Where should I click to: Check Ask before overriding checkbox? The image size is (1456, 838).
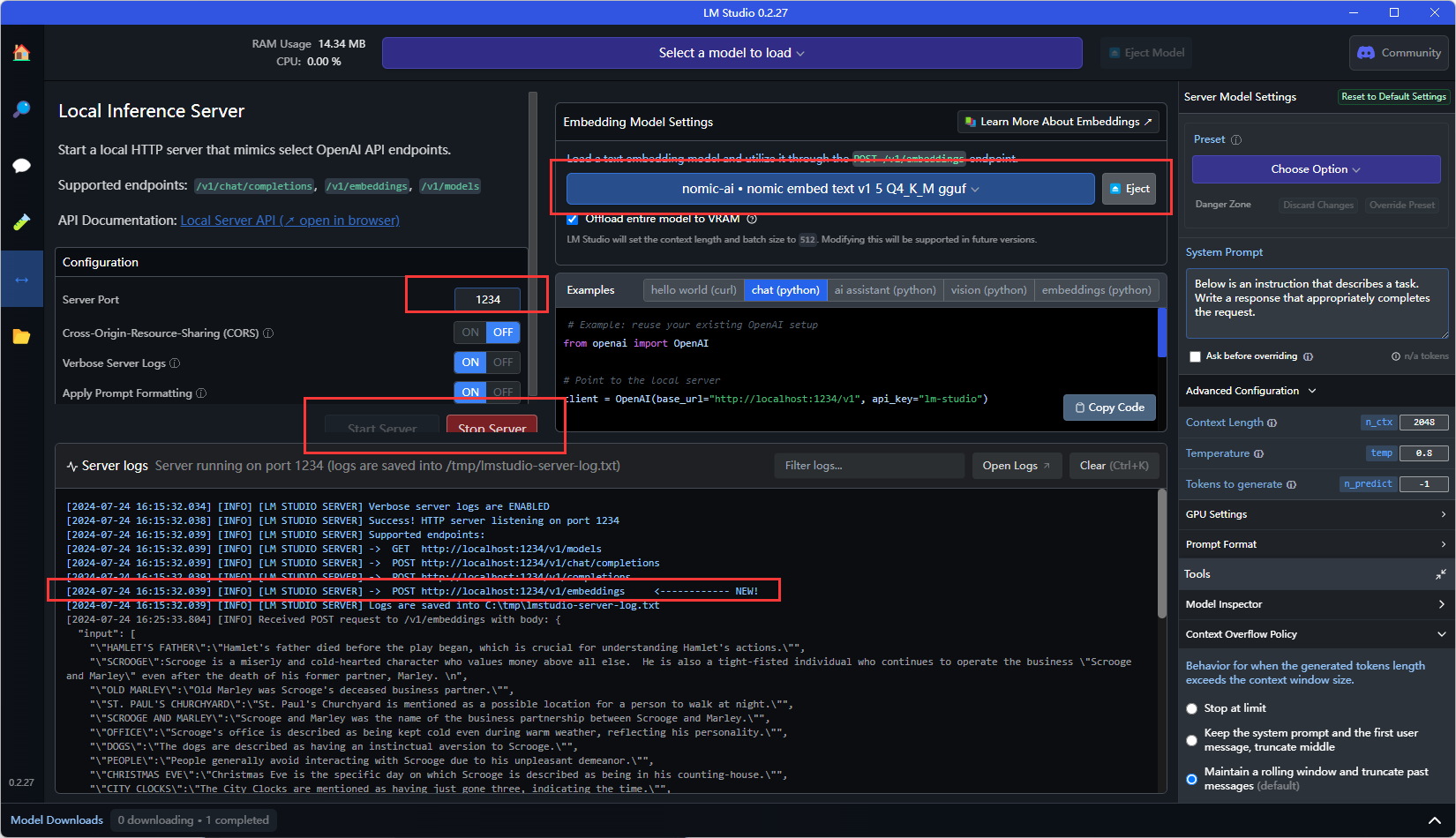1195,356
